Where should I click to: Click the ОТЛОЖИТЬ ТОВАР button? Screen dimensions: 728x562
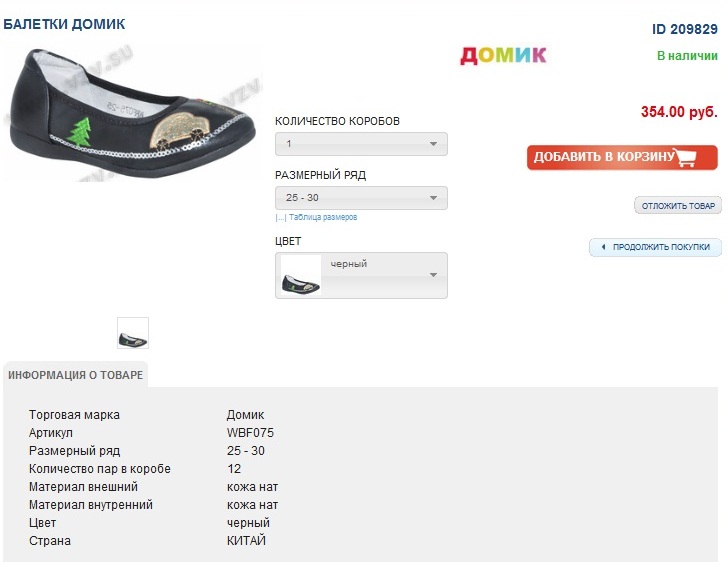pyautogui.click(x=678, y=206)
